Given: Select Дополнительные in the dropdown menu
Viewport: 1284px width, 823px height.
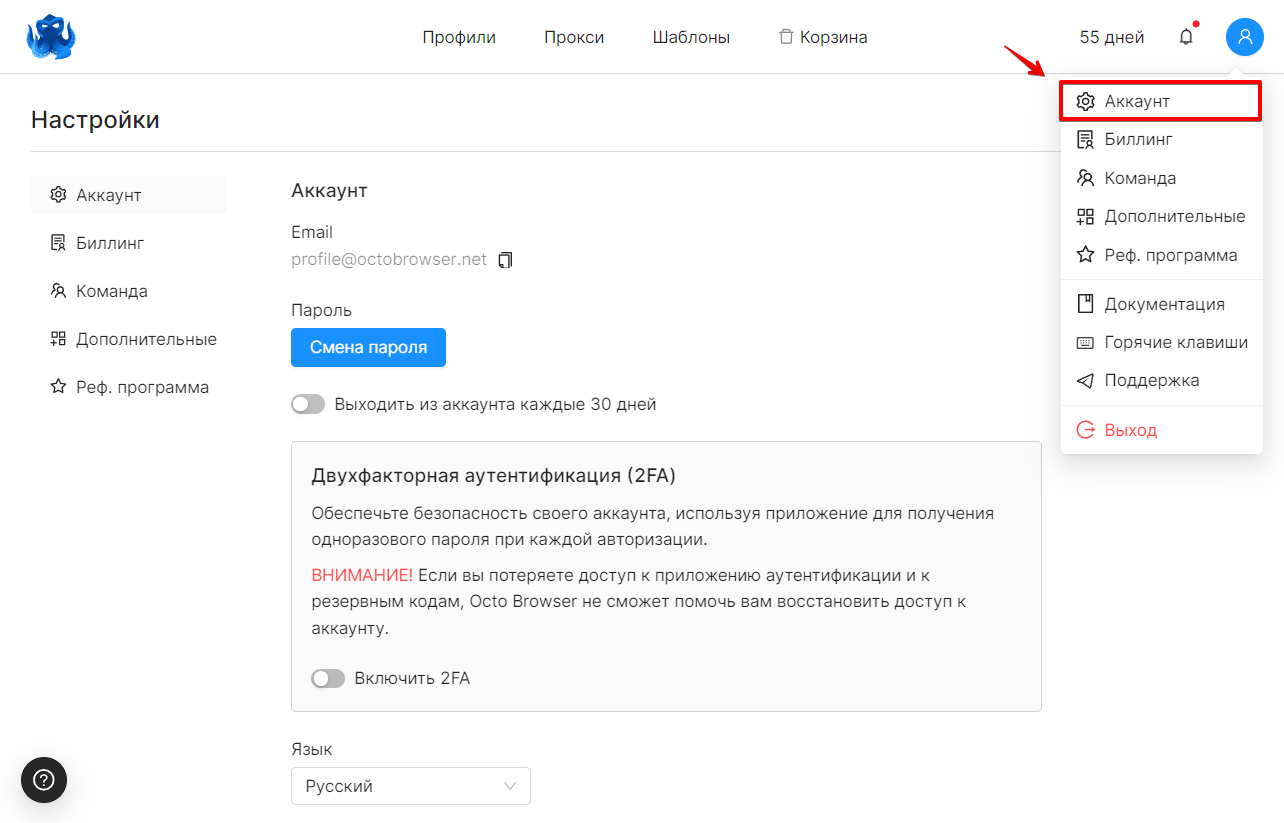Looking at the screenshot, I should [1161, 216].
